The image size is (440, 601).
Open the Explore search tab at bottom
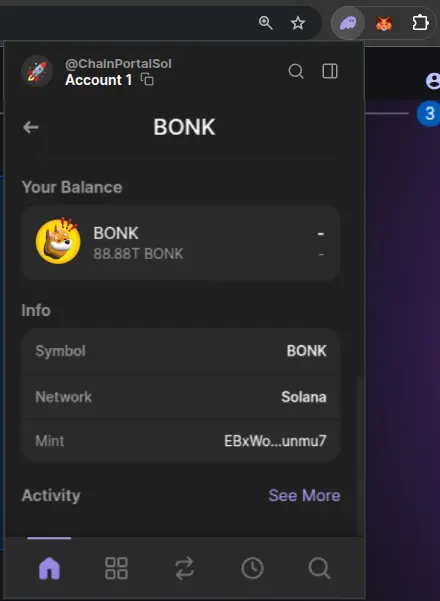point(319,568)
